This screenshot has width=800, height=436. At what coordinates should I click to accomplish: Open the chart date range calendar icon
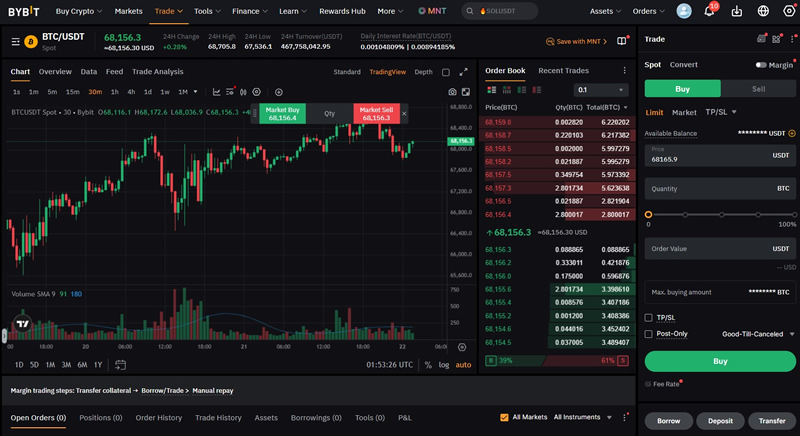click(x=120, y=365)
